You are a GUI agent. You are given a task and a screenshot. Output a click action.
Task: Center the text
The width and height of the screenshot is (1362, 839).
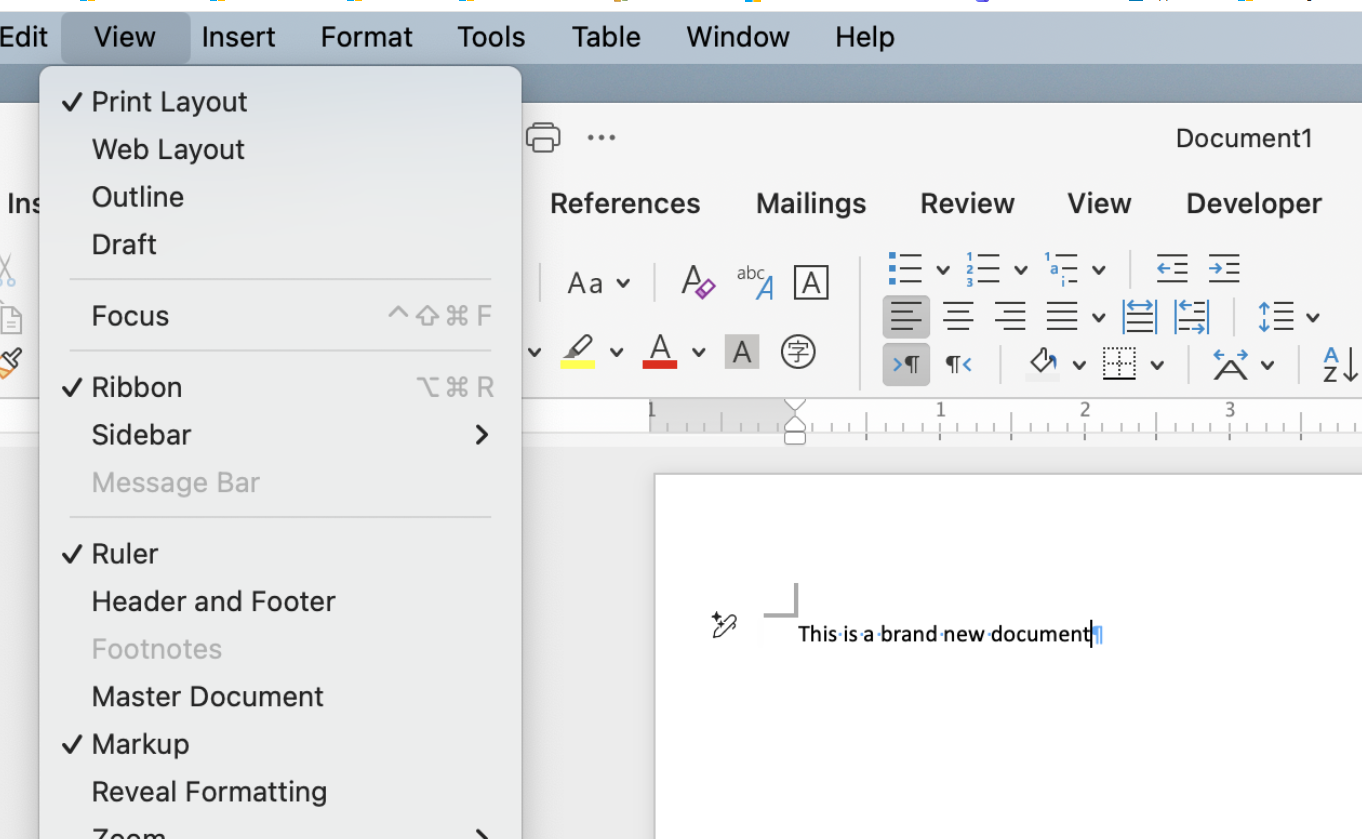coord(958,318)
